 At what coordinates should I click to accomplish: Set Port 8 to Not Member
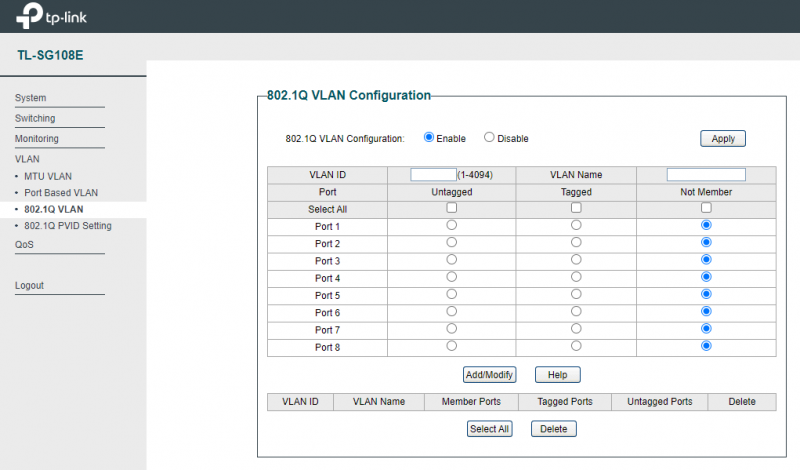tap(706, 346)
